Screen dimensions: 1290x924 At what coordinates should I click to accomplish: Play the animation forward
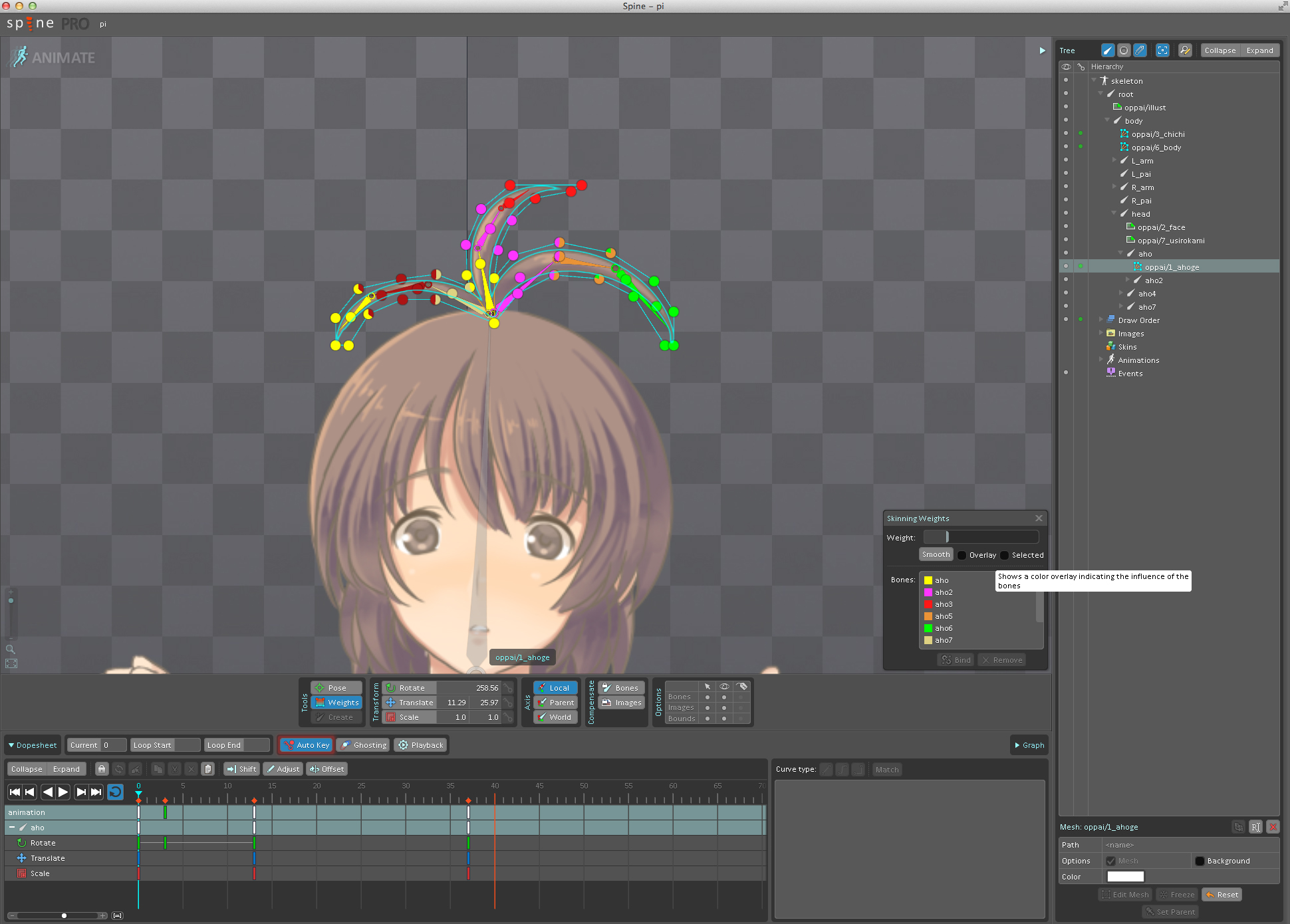point(63,792)
